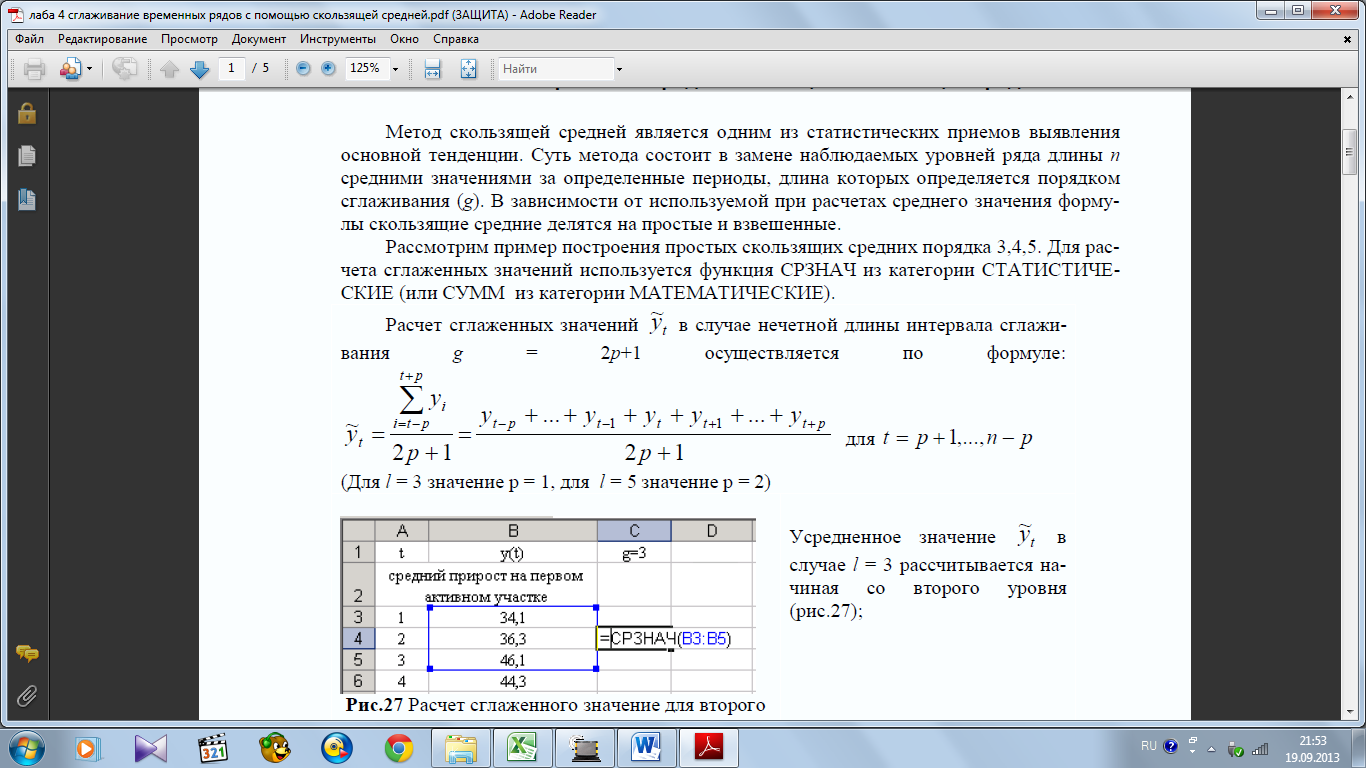Click the Print icon in toolbar
This screenshot has height=768, width=1366.
(35, 69)
